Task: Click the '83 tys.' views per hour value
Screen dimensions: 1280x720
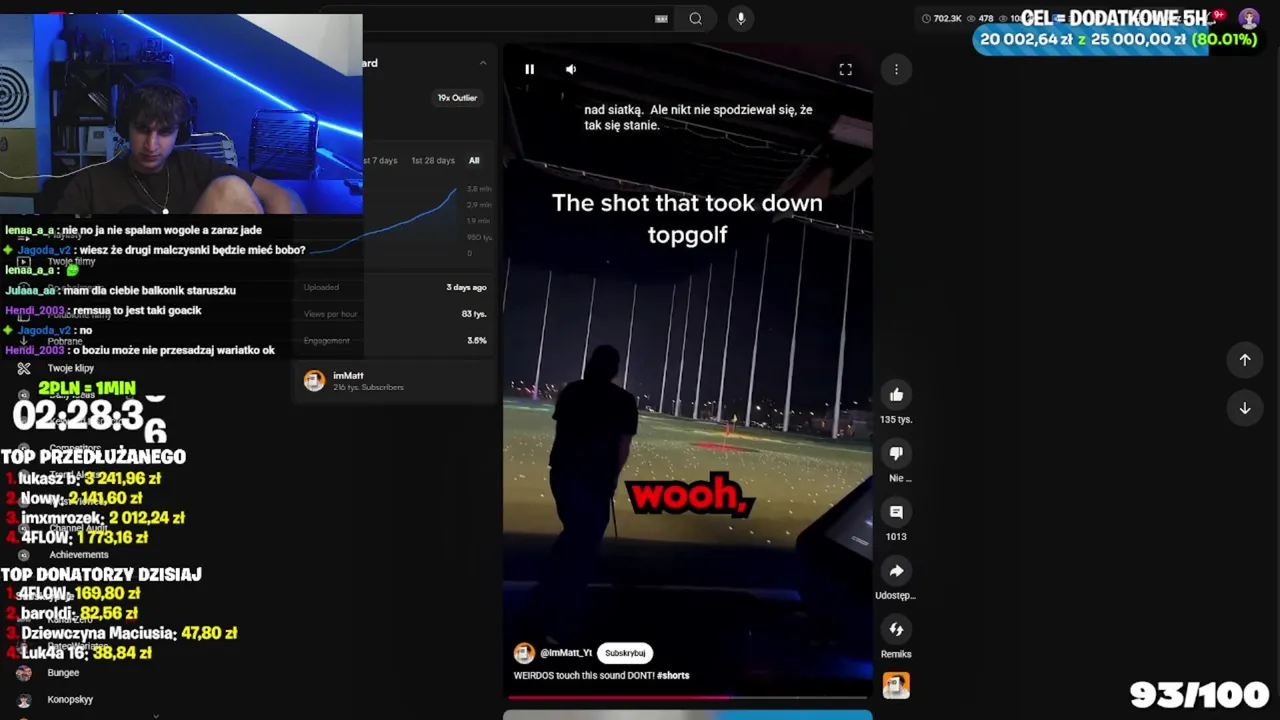Action: 474,314
